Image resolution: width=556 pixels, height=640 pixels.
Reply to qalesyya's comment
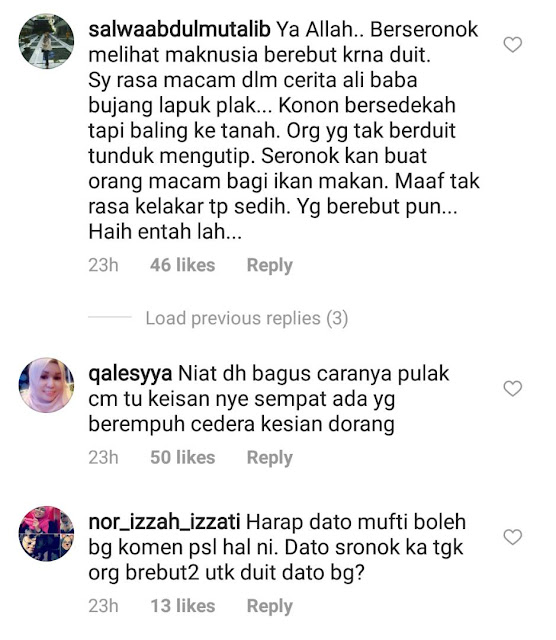[269, 458]
